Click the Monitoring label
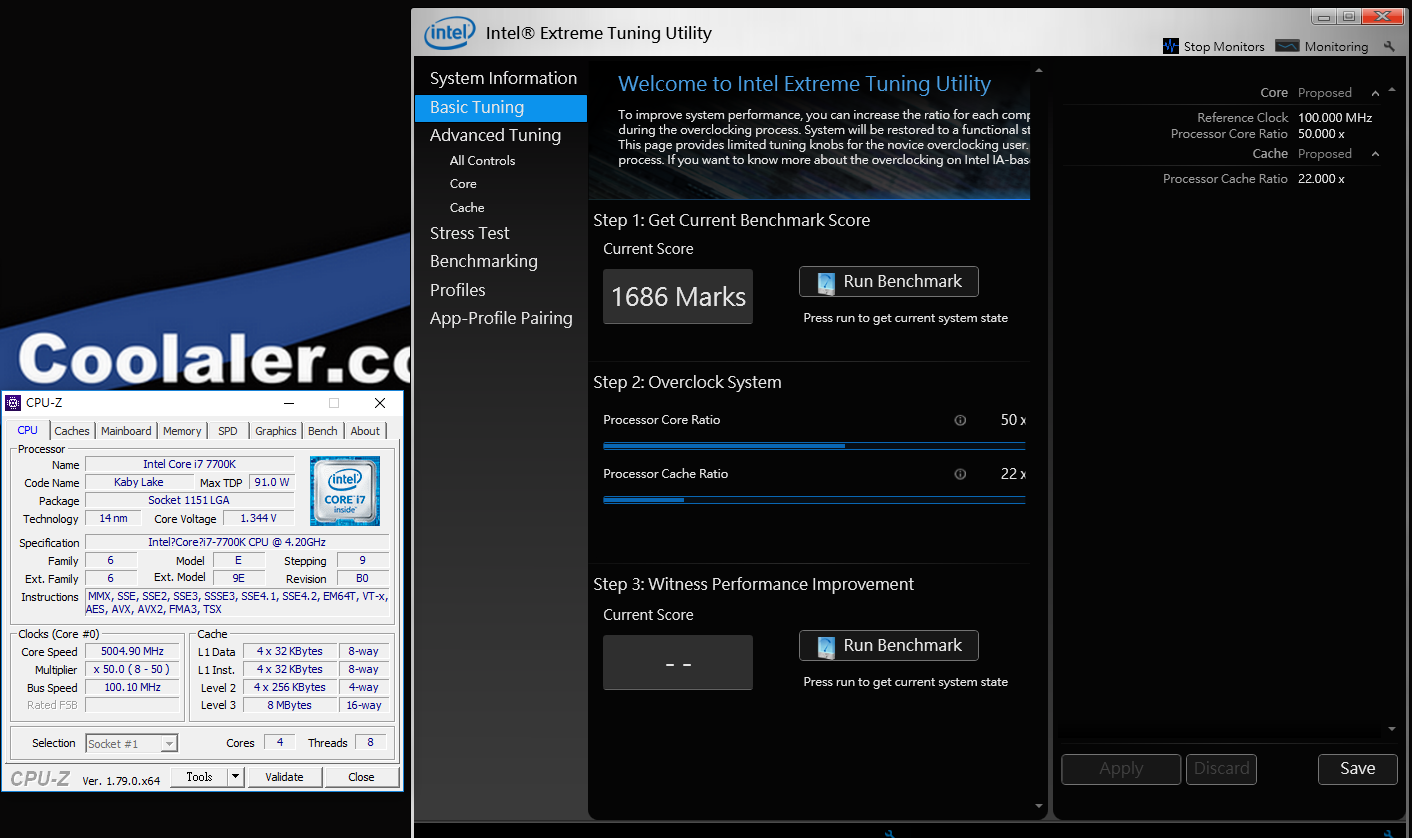Viewport: 1412px width, 838px height. 1336,47
